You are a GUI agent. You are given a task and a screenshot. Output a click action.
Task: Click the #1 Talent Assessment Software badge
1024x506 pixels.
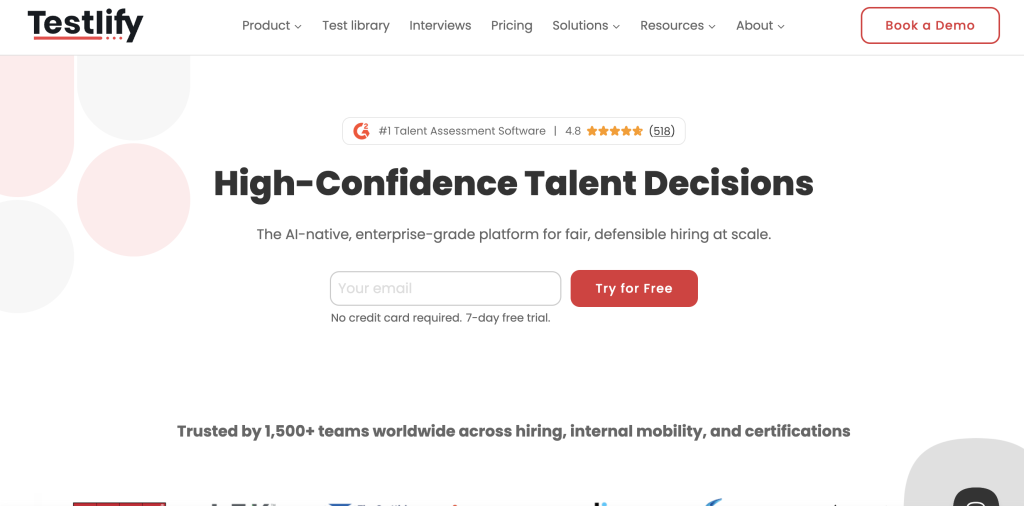462,131
